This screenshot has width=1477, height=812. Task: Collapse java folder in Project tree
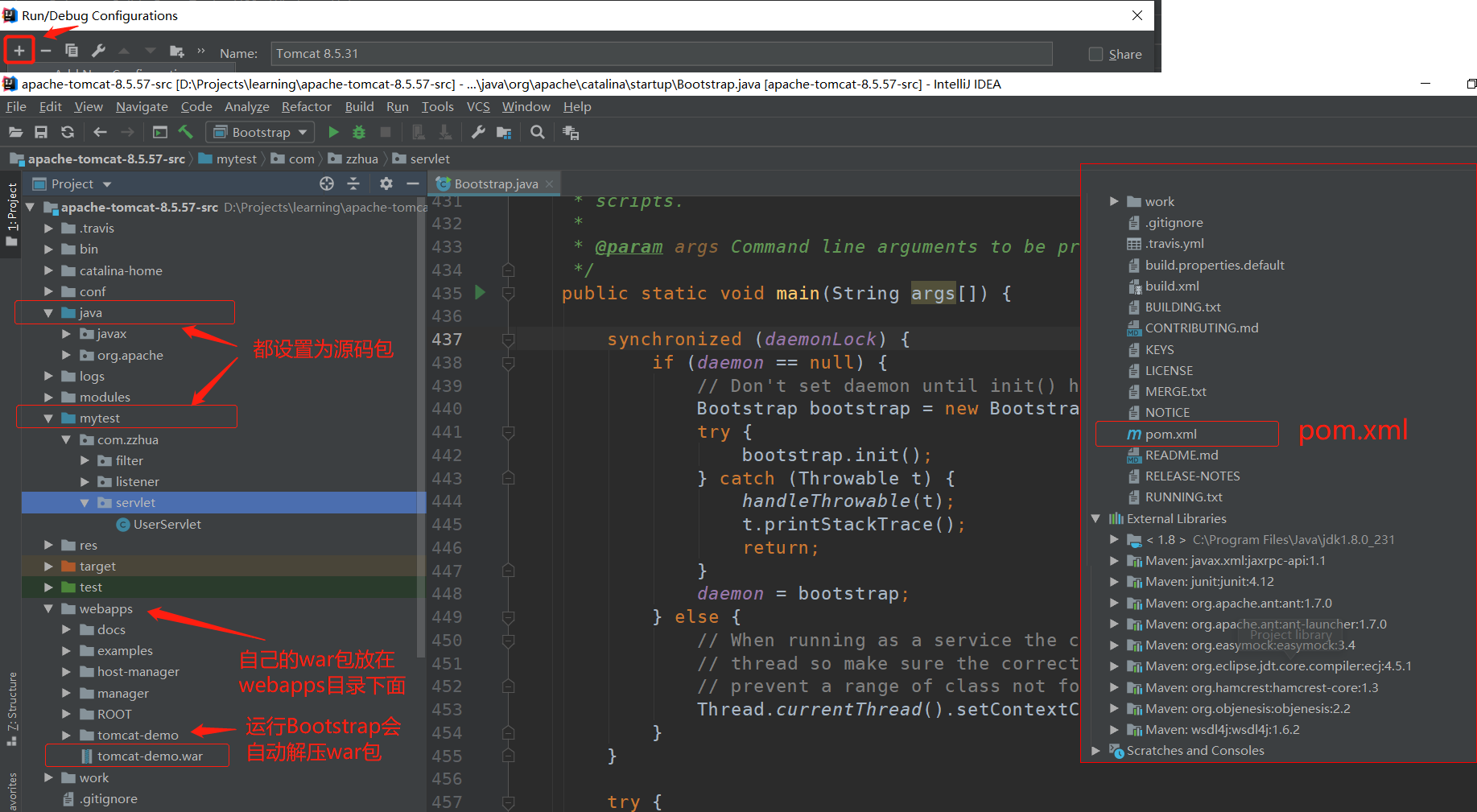point(48,313)
